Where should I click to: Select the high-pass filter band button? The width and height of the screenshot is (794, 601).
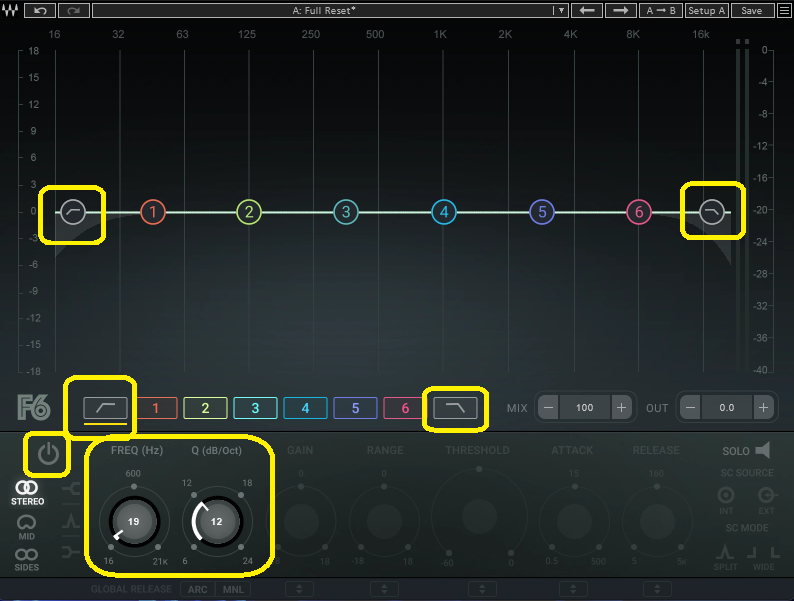click(x=105, y=407)
